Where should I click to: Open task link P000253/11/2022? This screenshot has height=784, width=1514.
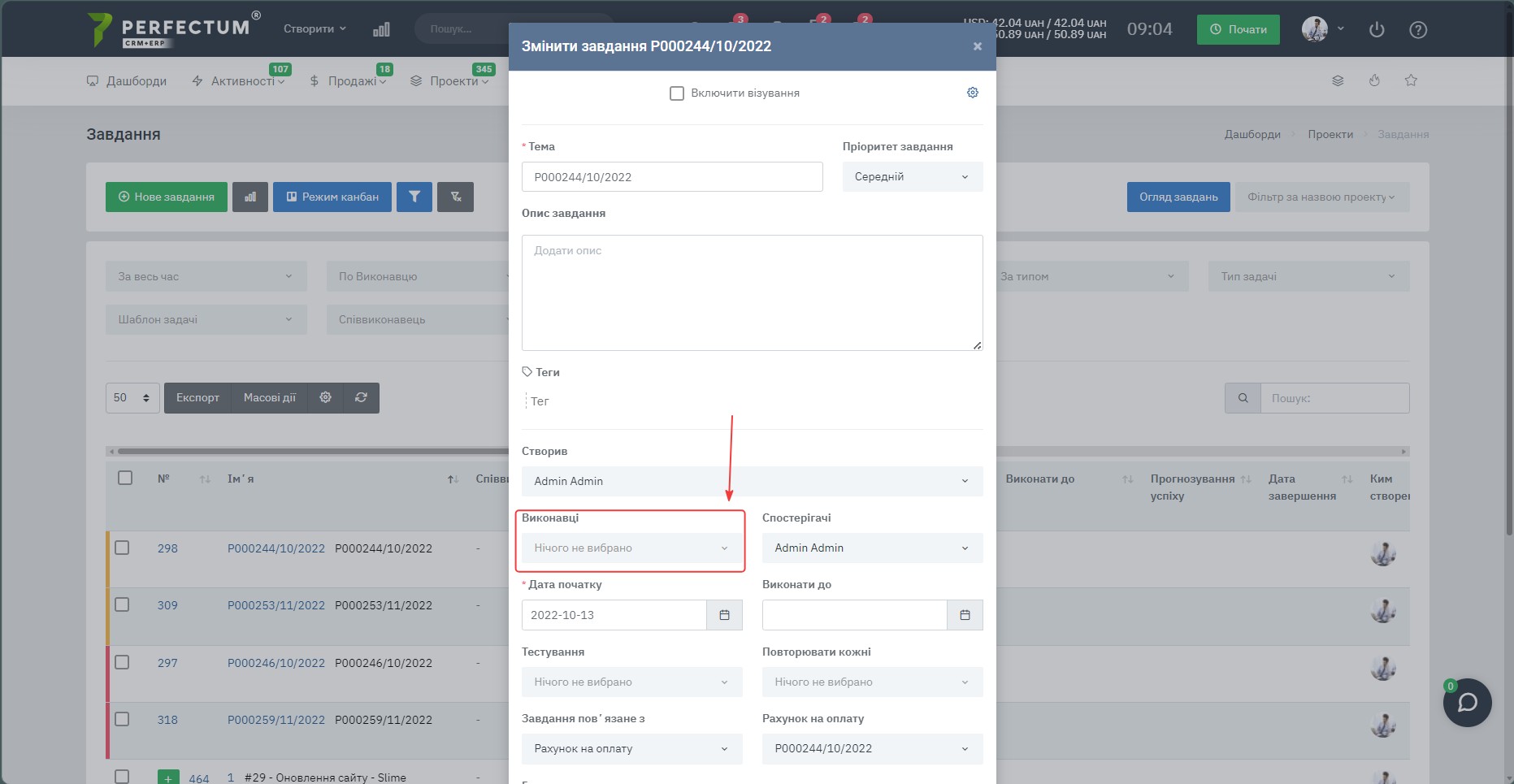pyautogui.click(x=276, y=605)
